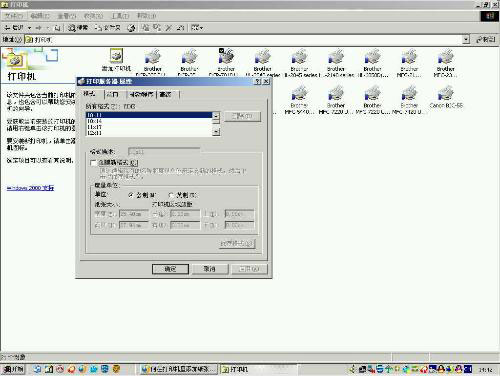Image resolution: width=500 pixels, height=376 pixels.
Task: Select the 12x11 form in list
Action: tap(149, 133)
